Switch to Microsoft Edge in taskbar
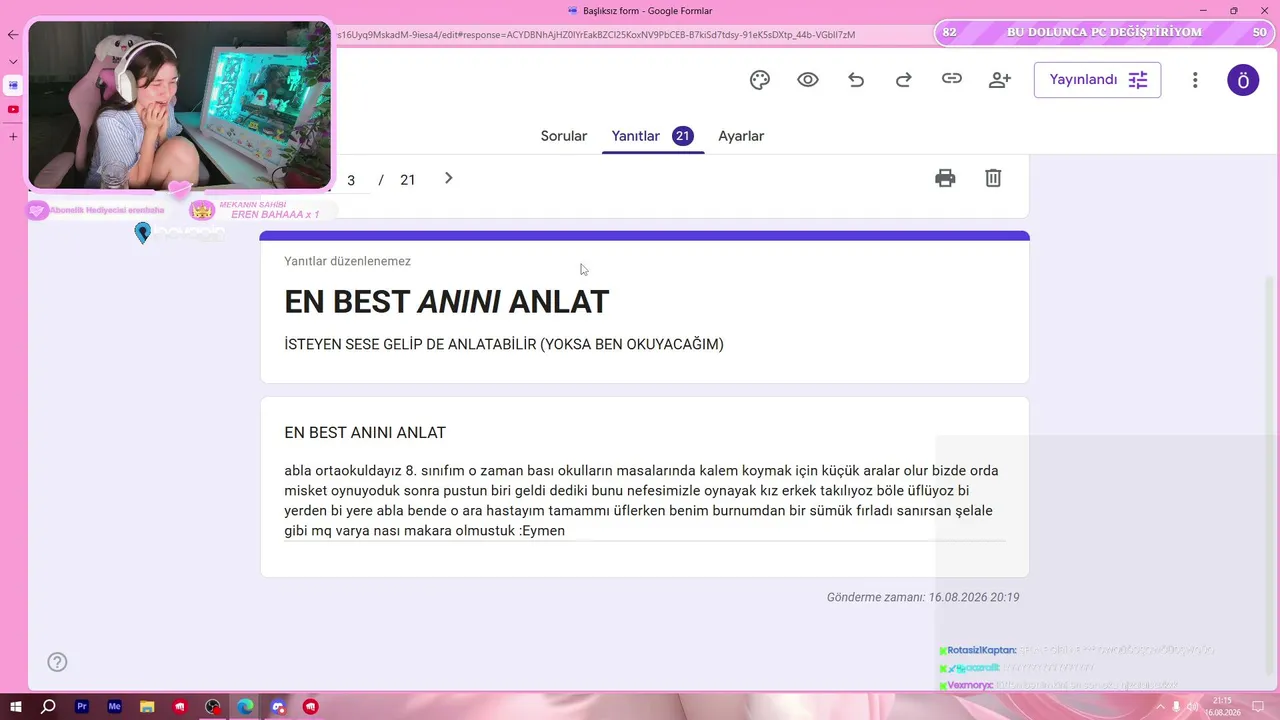The height and width of the screenshot is (720, 1280). tap(245, 707)
